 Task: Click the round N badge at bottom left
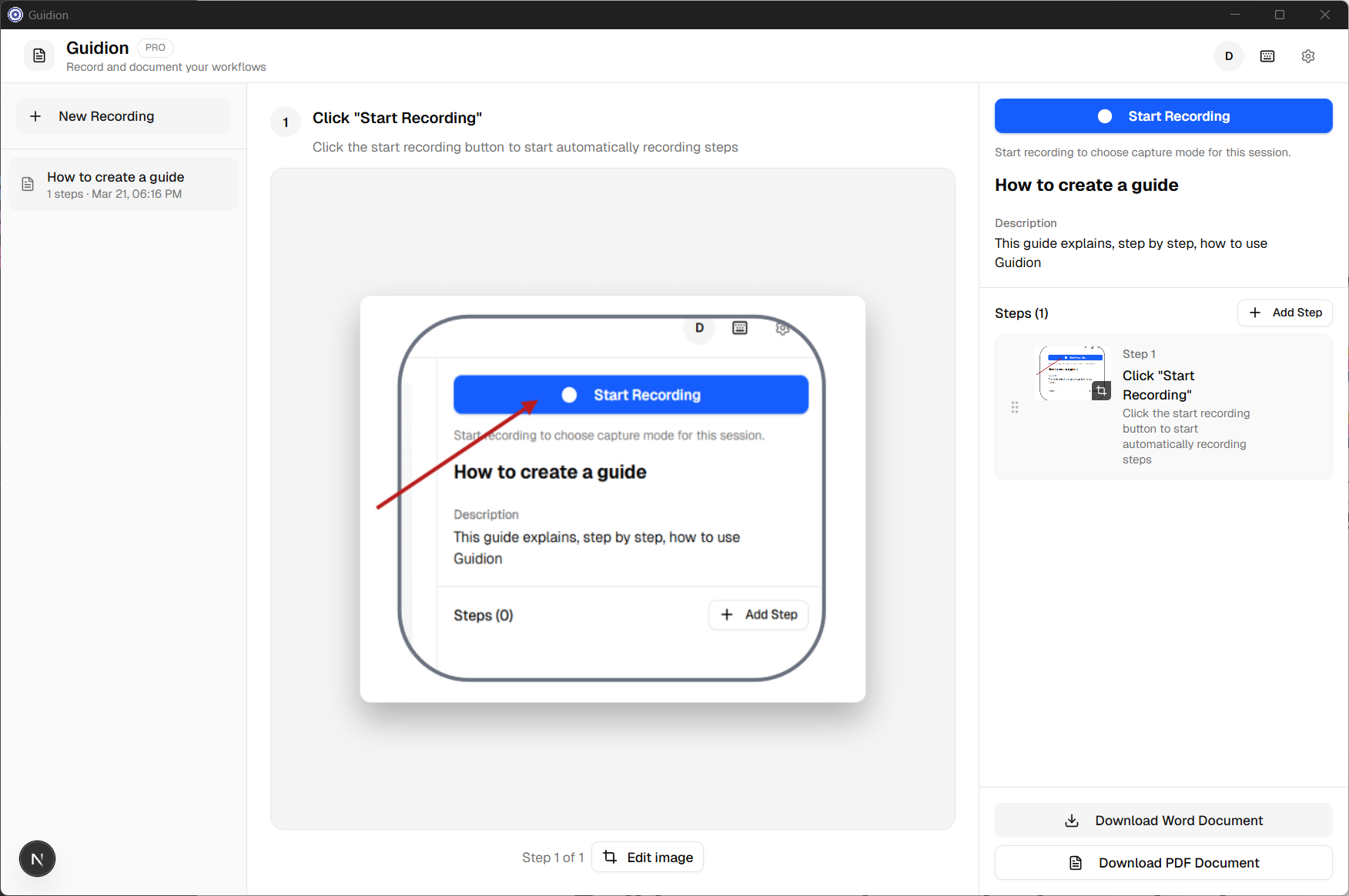[37, 859]
